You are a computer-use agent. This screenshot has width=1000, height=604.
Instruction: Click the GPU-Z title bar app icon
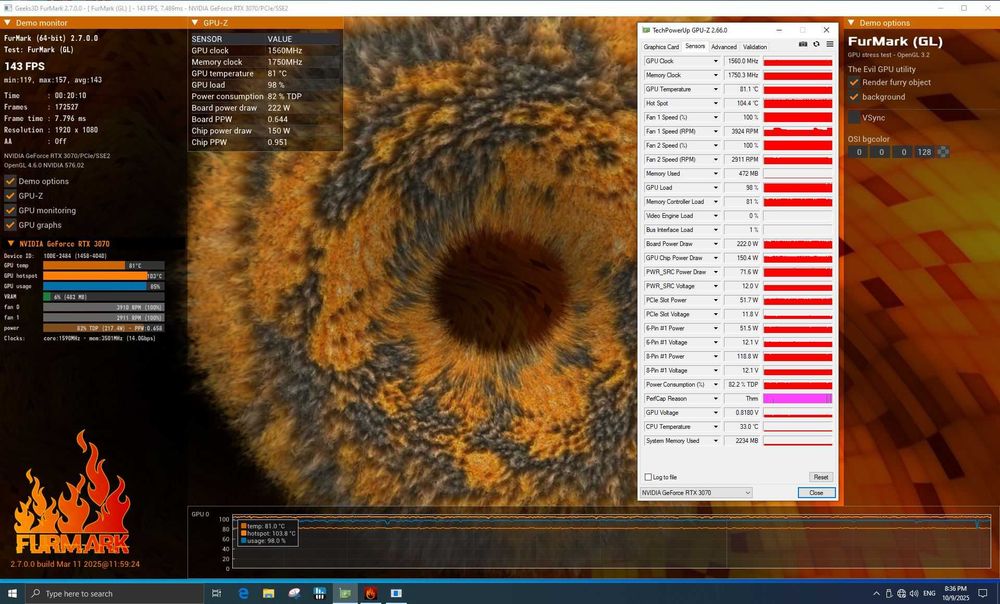tap(646, 30)
